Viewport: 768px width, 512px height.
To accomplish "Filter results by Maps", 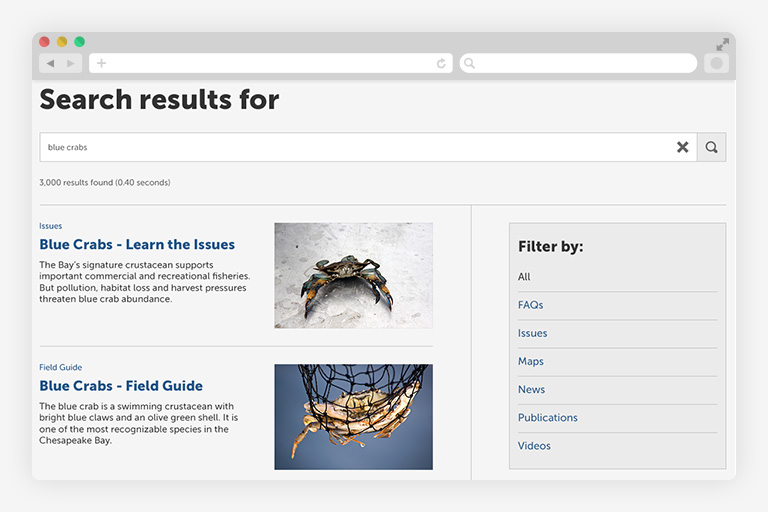I will coord(530,361).
